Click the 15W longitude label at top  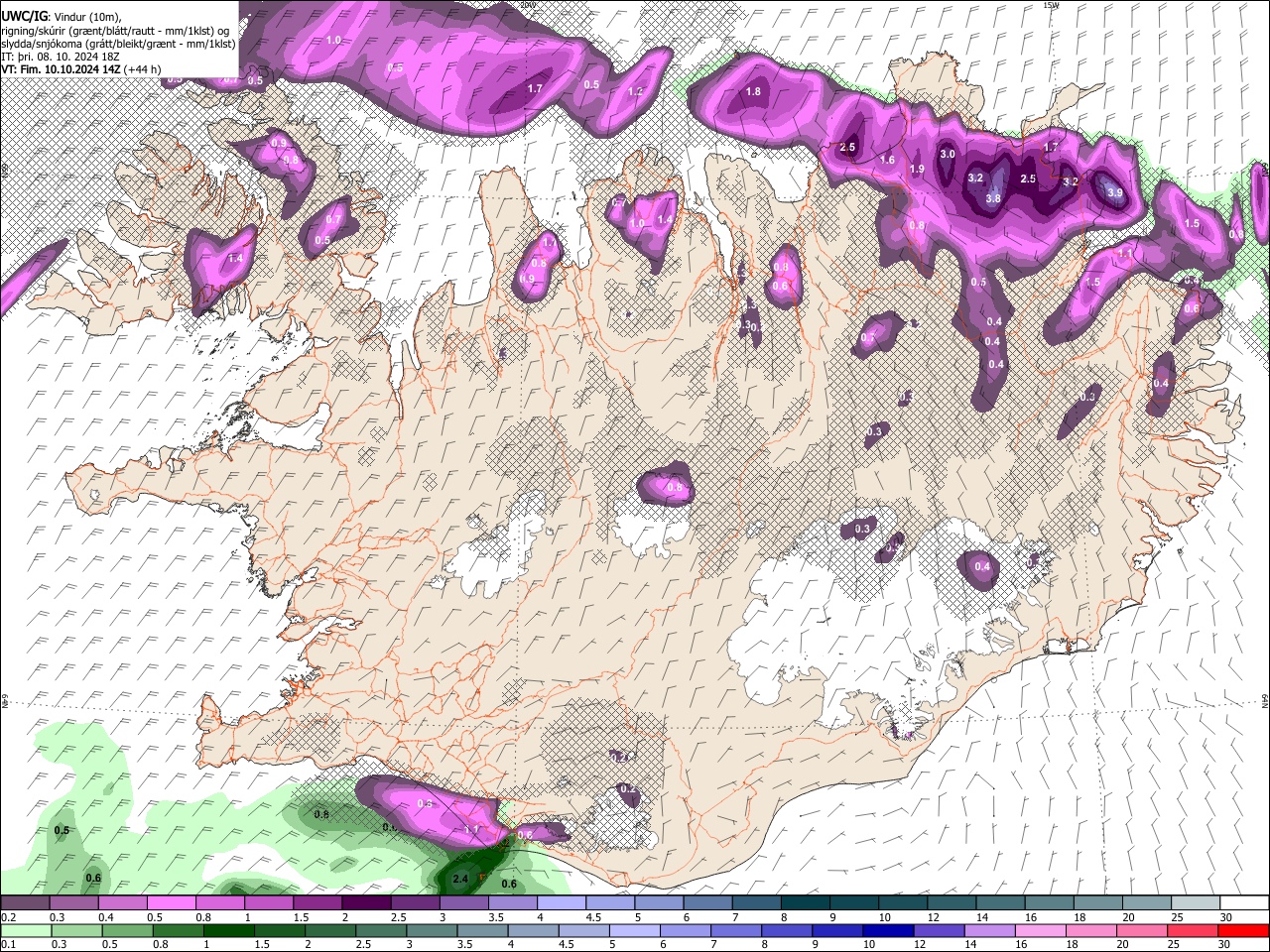tap(1051, 5)
